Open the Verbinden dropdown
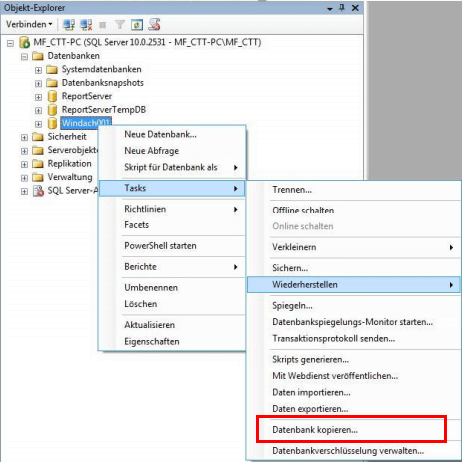Viewport: 462px width, 462px height. (x=29, y=24)
